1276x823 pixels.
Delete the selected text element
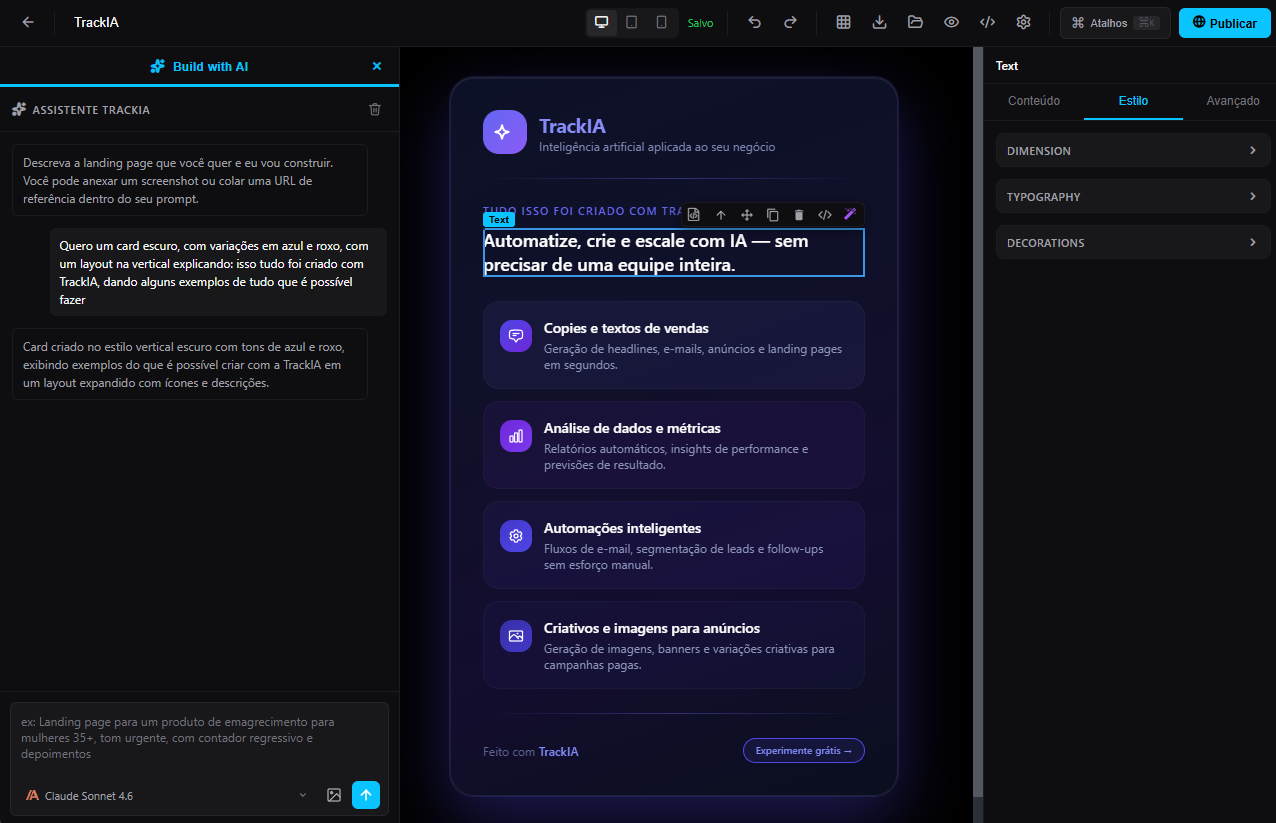(x=798, y=215)
